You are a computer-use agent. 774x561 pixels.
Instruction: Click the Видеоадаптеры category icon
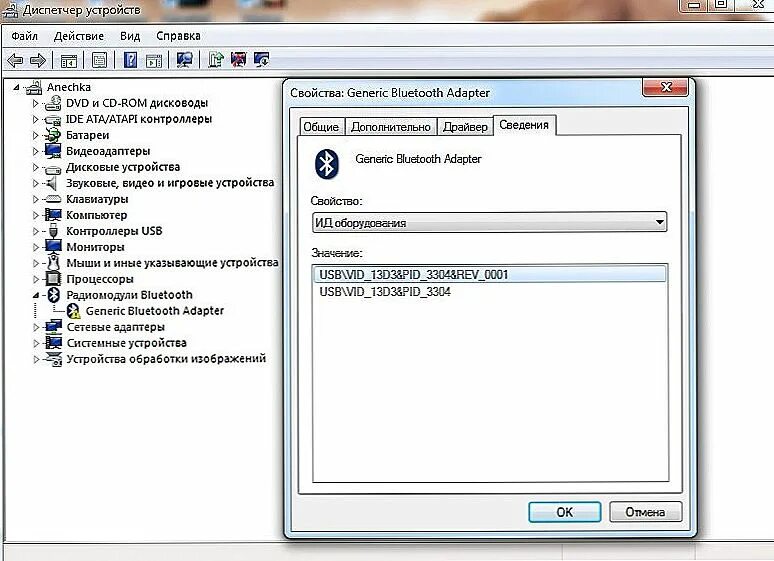coord(52,151)
